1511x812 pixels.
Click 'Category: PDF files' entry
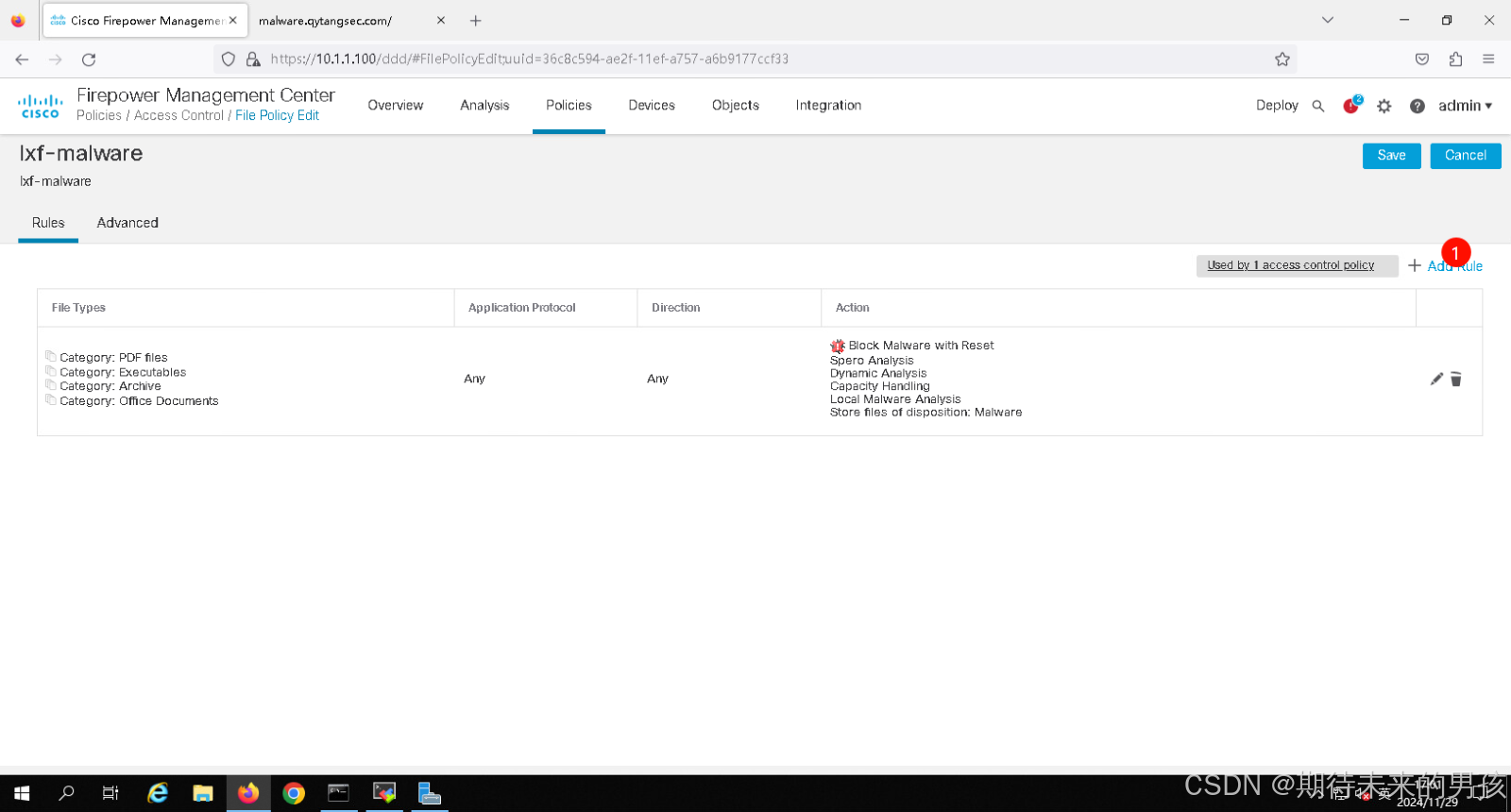click(113, 358)
